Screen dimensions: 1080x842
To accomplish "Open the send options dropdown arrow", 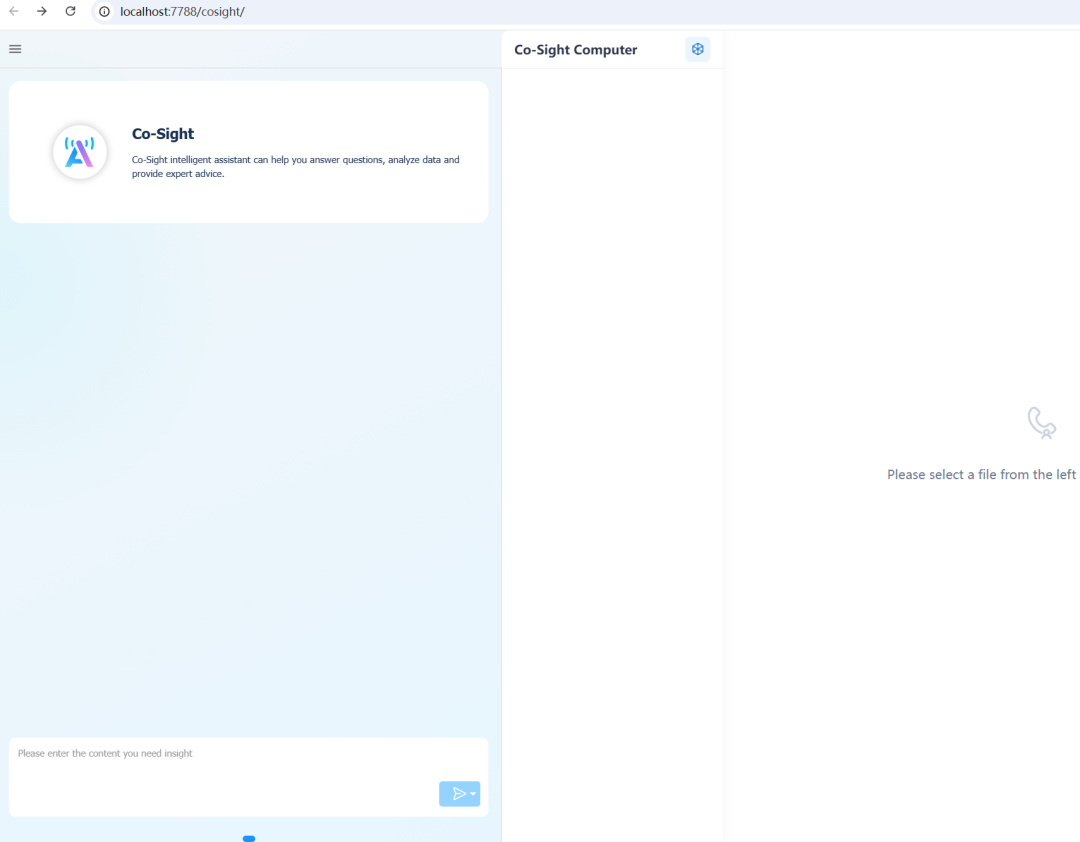I will pos(473,794).
